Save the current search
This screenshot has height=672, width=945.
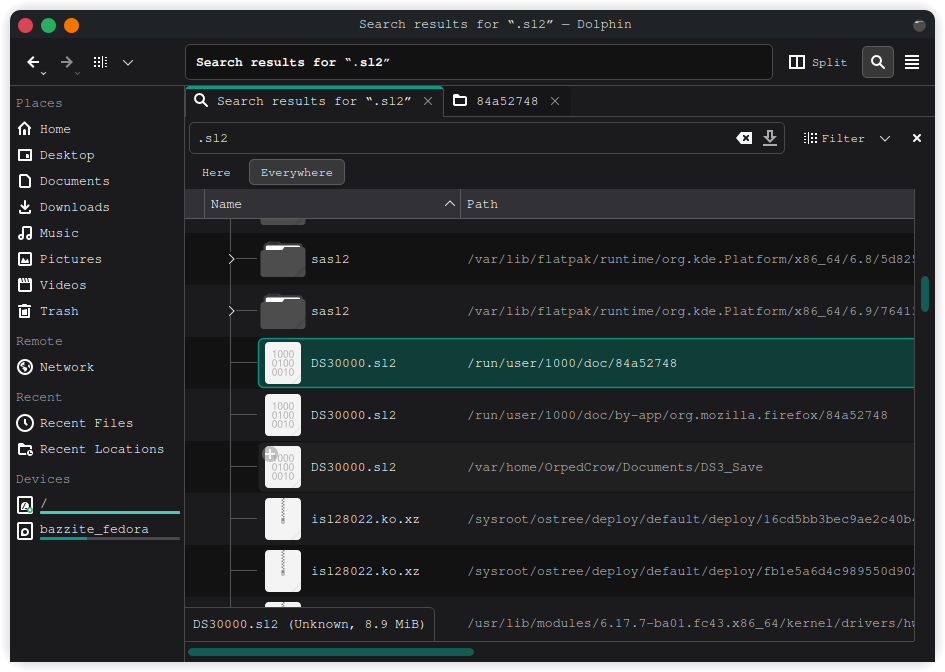pos(770,138)
